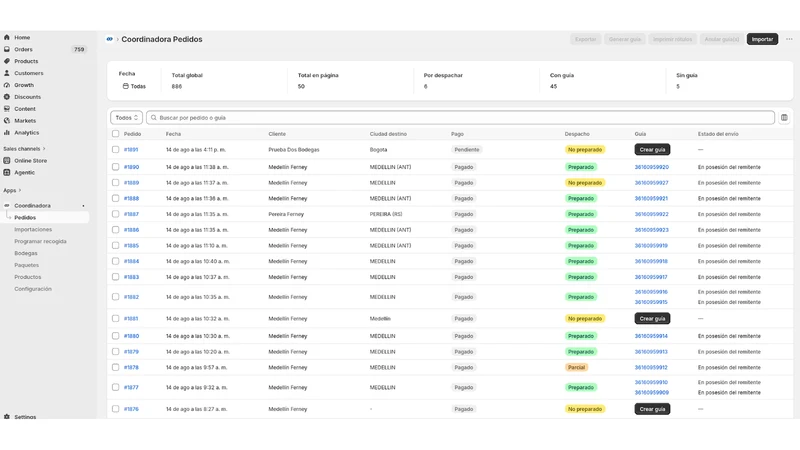Click Crear guía for order #1881
Viewport: 800px width, 450px height.
tap(652, 318)
